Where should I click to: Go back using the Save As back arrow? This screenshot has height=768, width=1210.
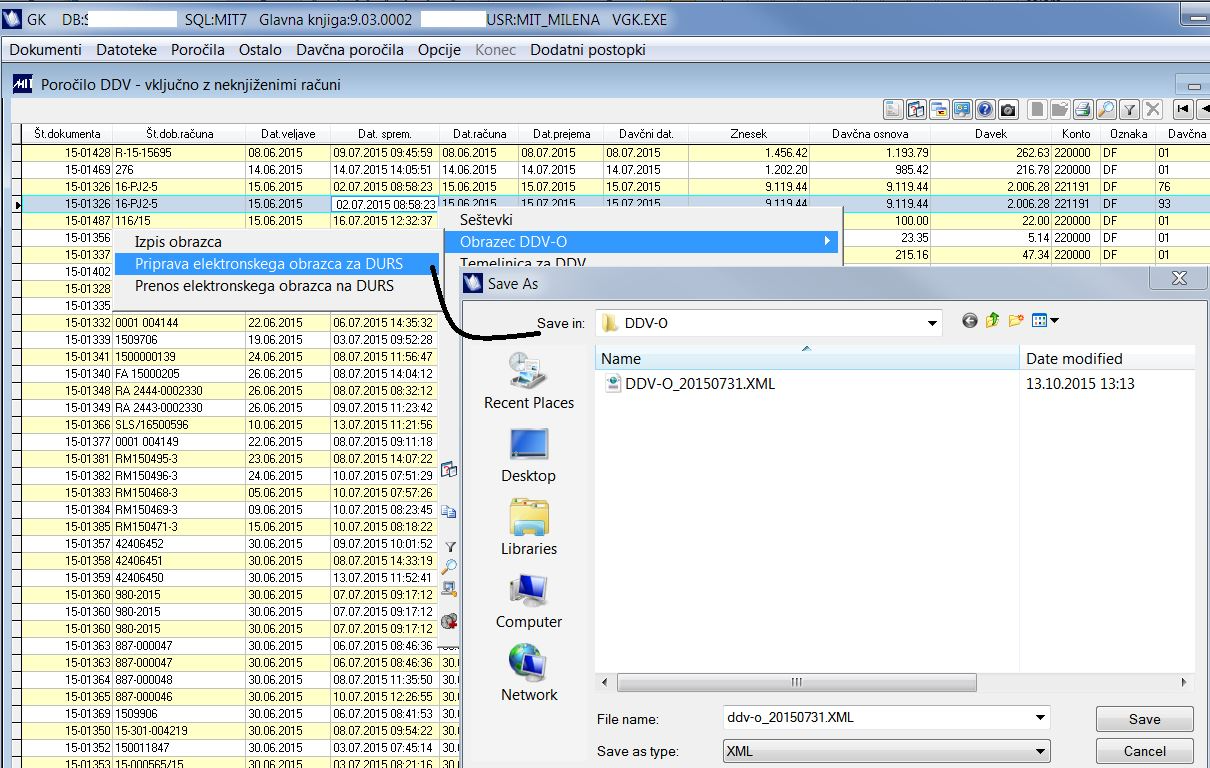point(969,321)
